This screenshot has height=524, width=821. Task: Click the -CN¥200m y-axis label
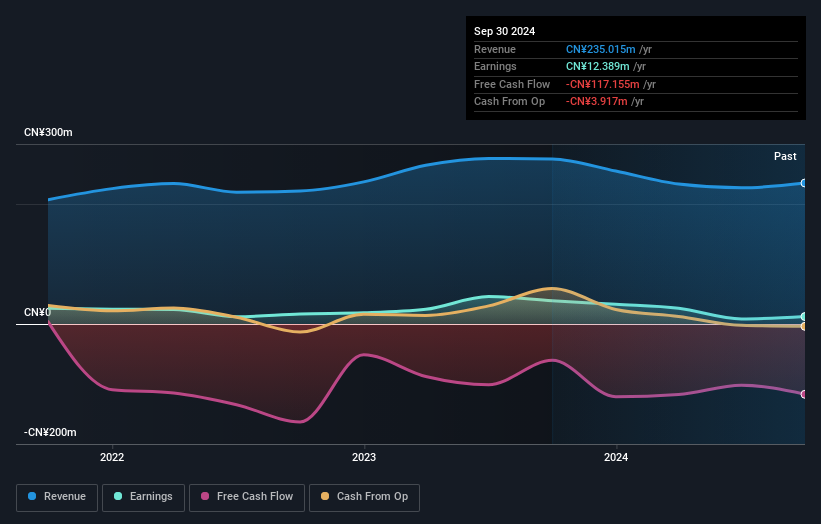(x=50, y=432)
